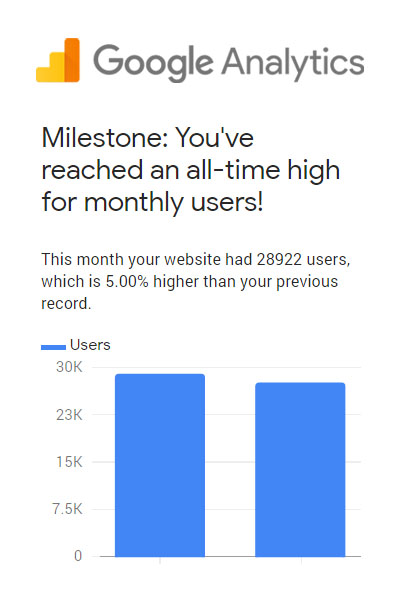
Task: Select the taller left bar in chart
Action: click(x=160, y=465)
